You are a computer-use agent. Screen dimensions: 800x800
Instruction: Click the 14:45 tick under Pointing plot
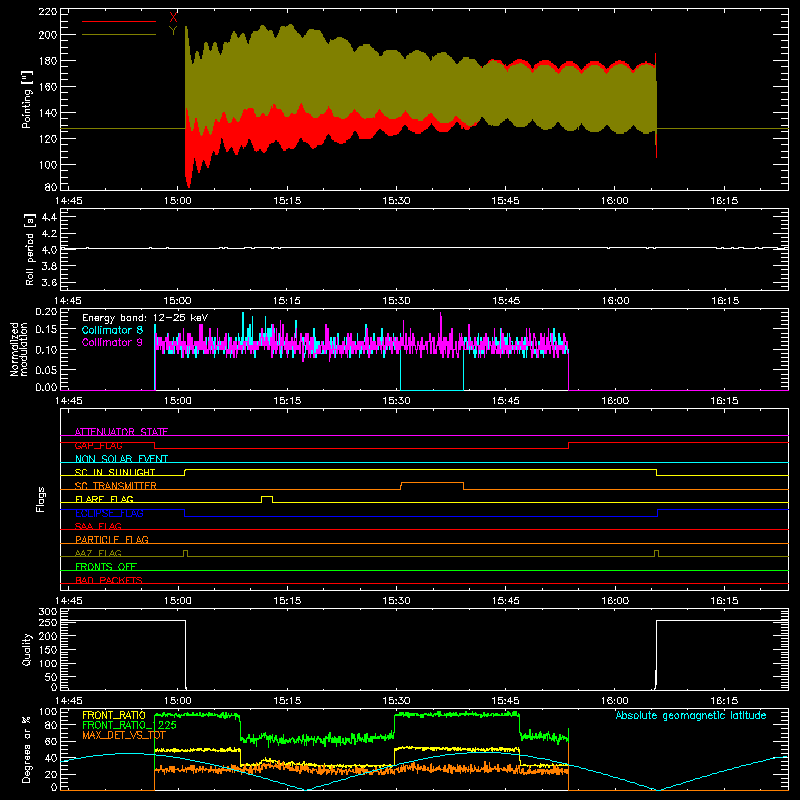click(68, 201)
